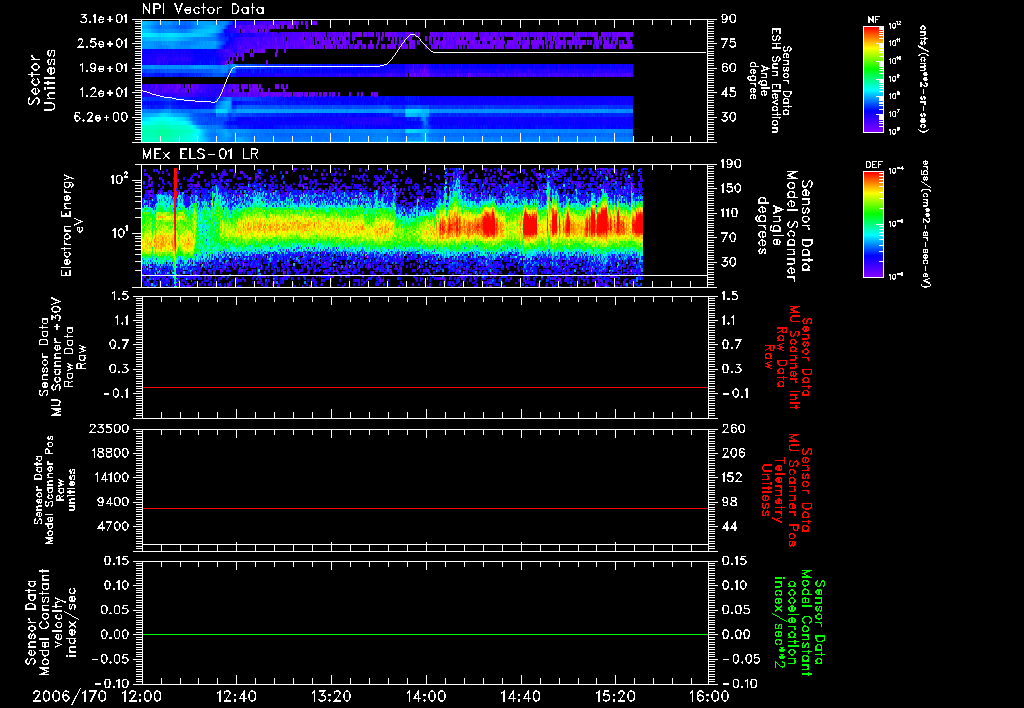This screenshot has height=708, width=1024.
Task: Click the Model Scanner Angle degrees axis title
Action: pos(784,226)
